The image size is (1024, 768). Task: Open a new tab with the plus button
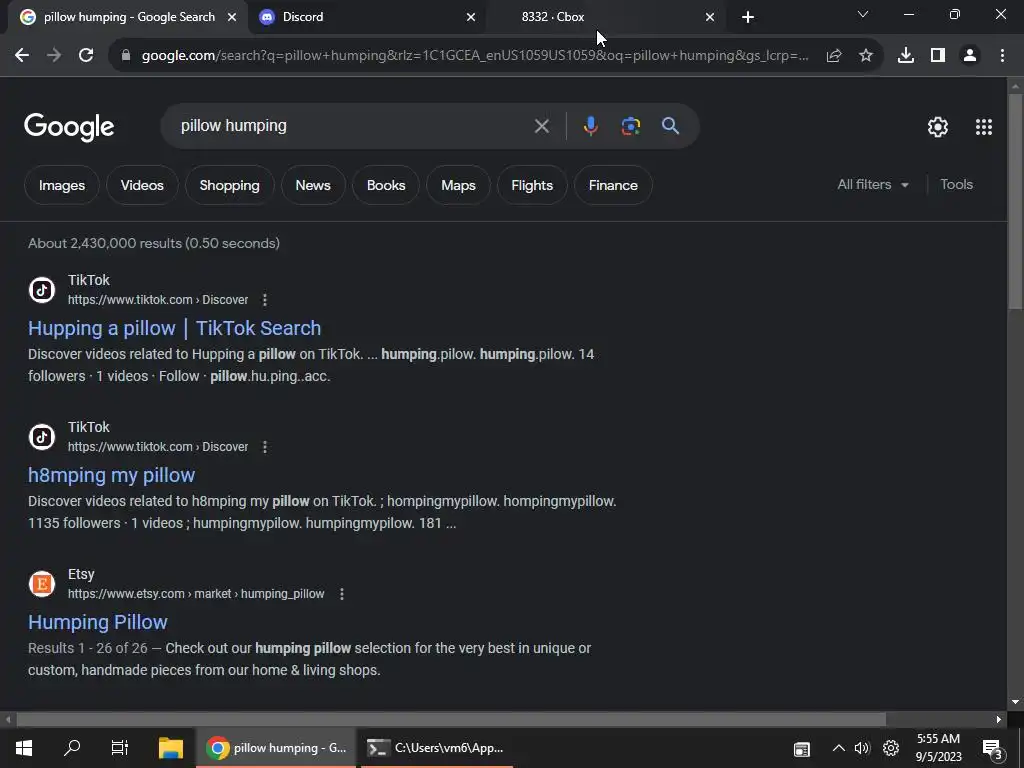coord(748,17)
